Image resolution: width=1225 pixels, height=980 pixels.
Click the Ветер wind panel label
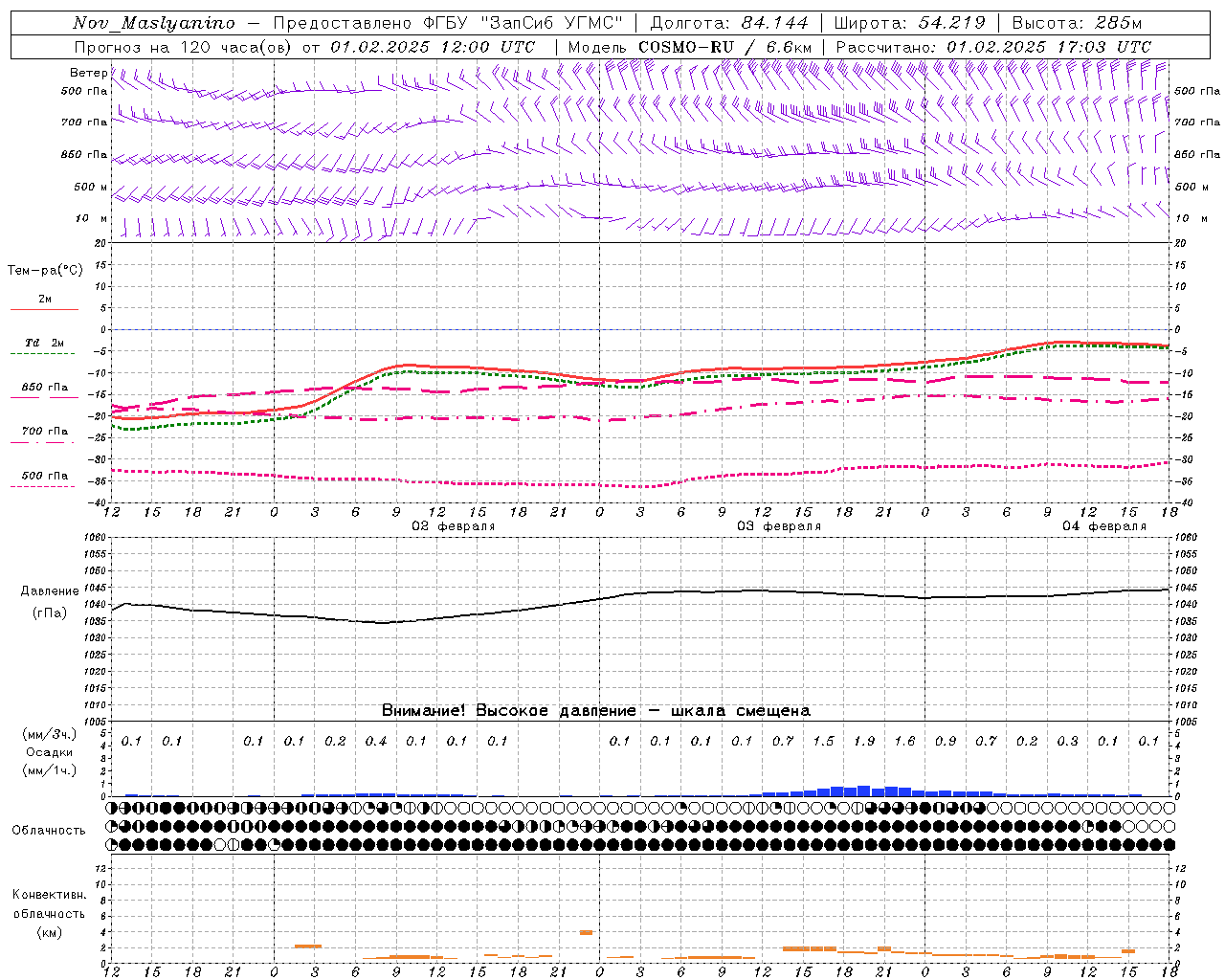(88, 73)
